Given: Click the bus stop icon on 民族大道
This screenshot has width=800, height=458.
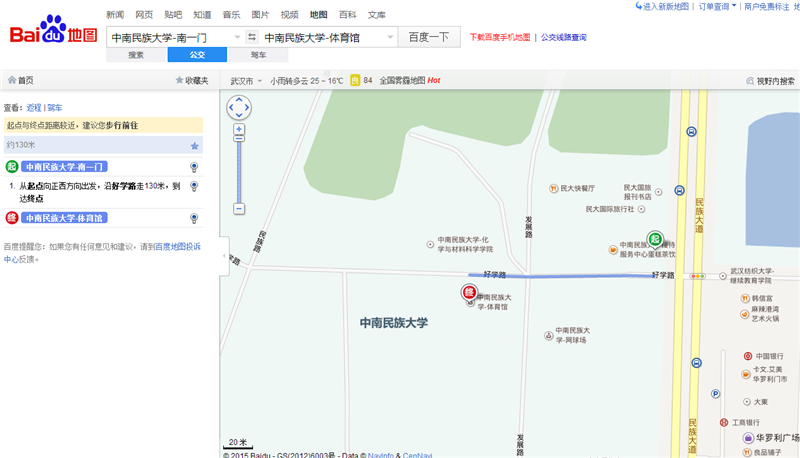Looking at the screenshot, I should [680, 190].
